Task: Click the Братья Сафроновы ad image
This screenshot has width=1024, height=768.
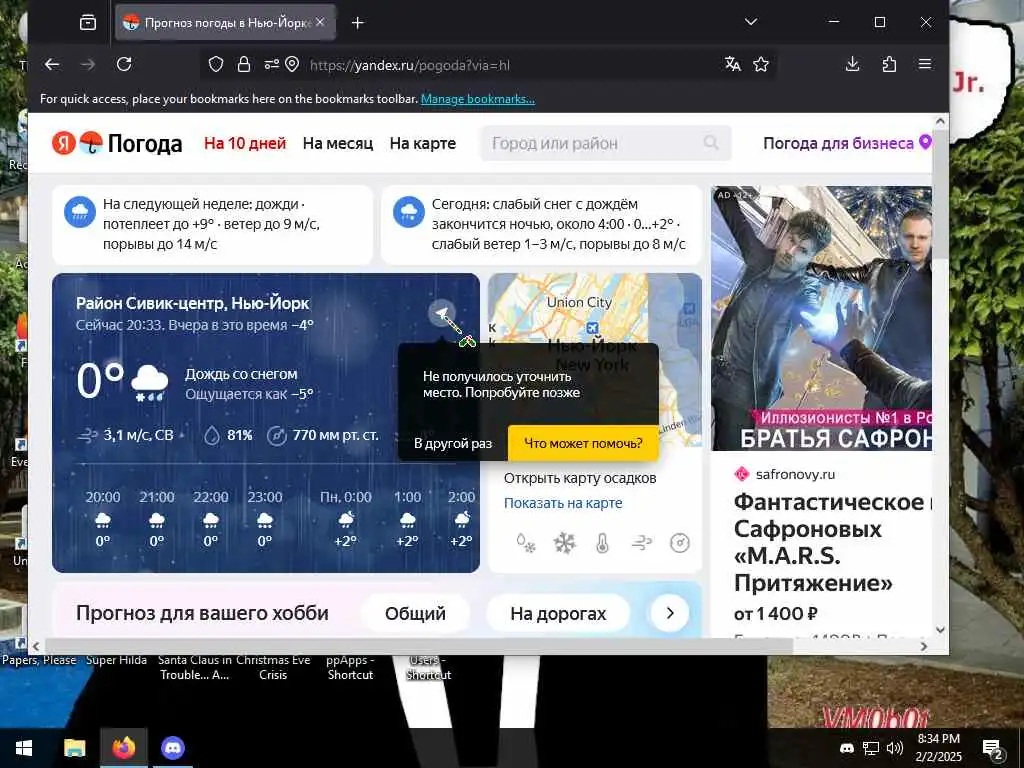Action: tap(821, 318)
